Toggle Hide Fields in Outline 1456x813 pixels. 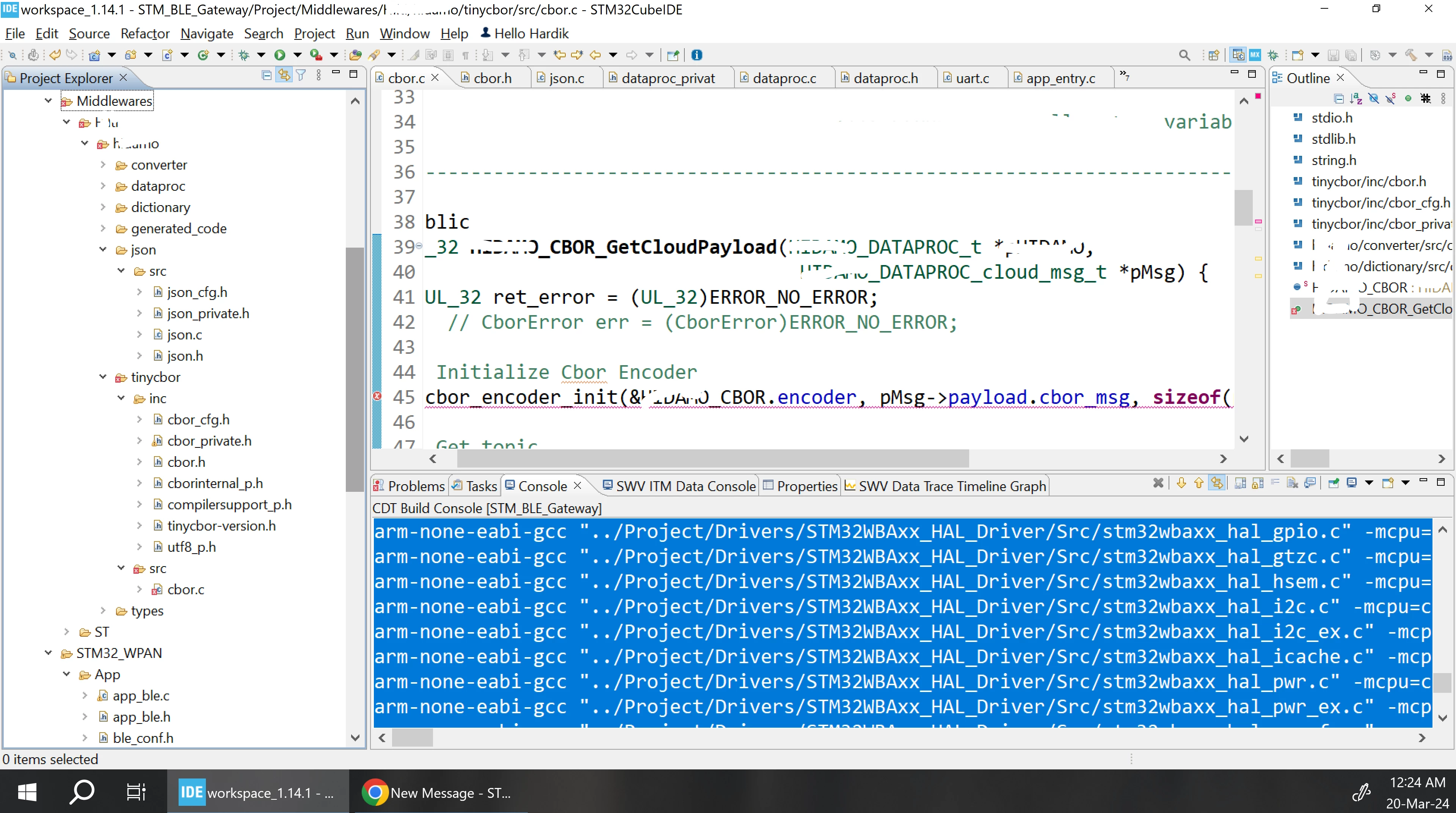click(x=1373, y=98)
